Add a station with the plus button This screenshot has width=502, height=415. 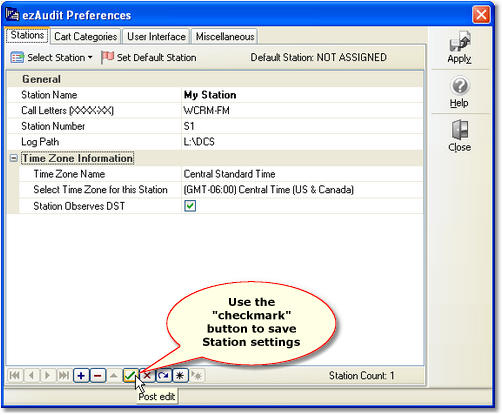point(81,376)
